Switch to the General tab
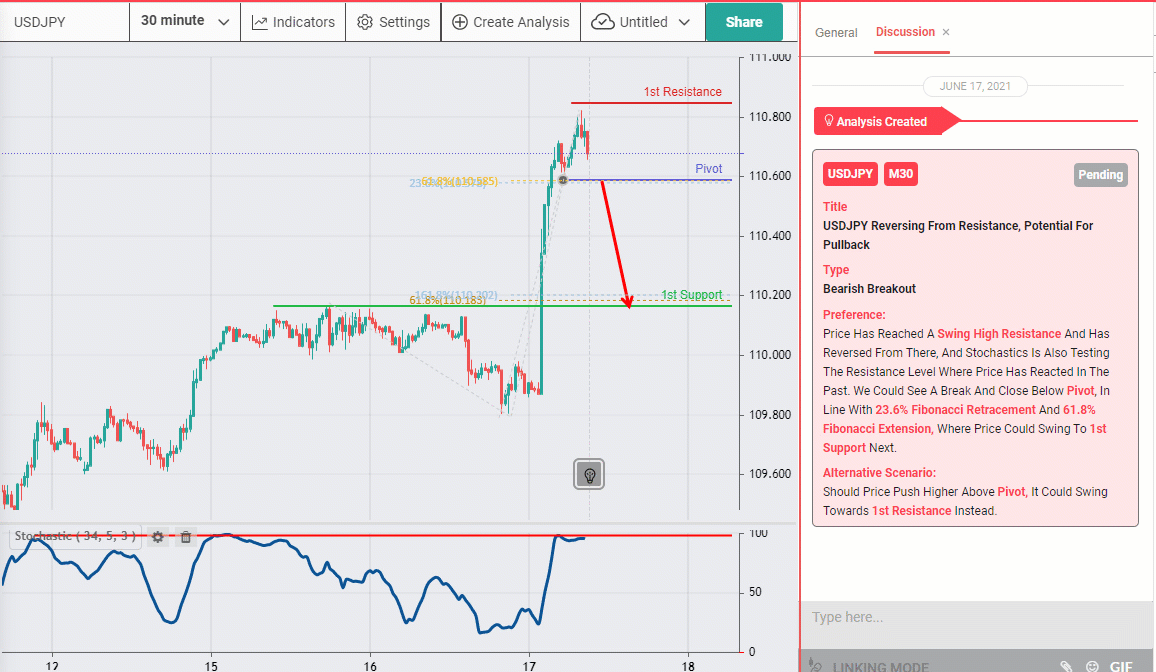Image resolution: width=1156 pixels, height=672 pixels. [x=836, y=32]
